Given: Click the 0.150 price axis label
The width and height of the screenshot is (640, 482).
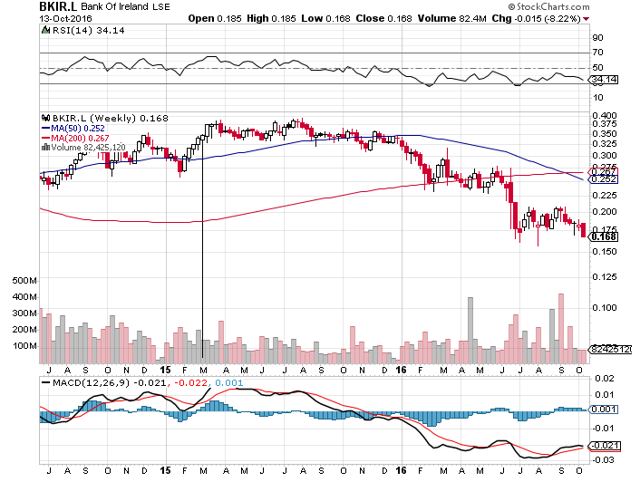Looking at the screenshot, I should (604, 252).
